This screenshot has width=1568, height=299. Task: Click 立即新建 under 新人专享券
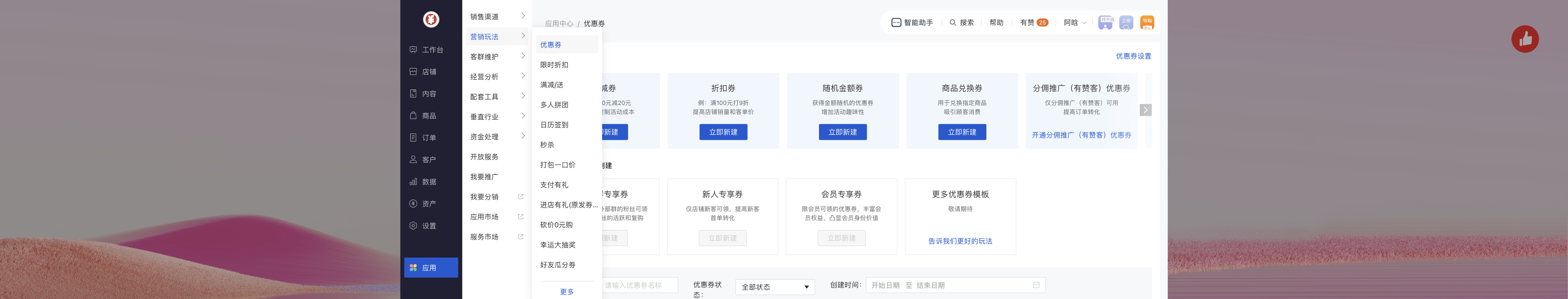722,238
